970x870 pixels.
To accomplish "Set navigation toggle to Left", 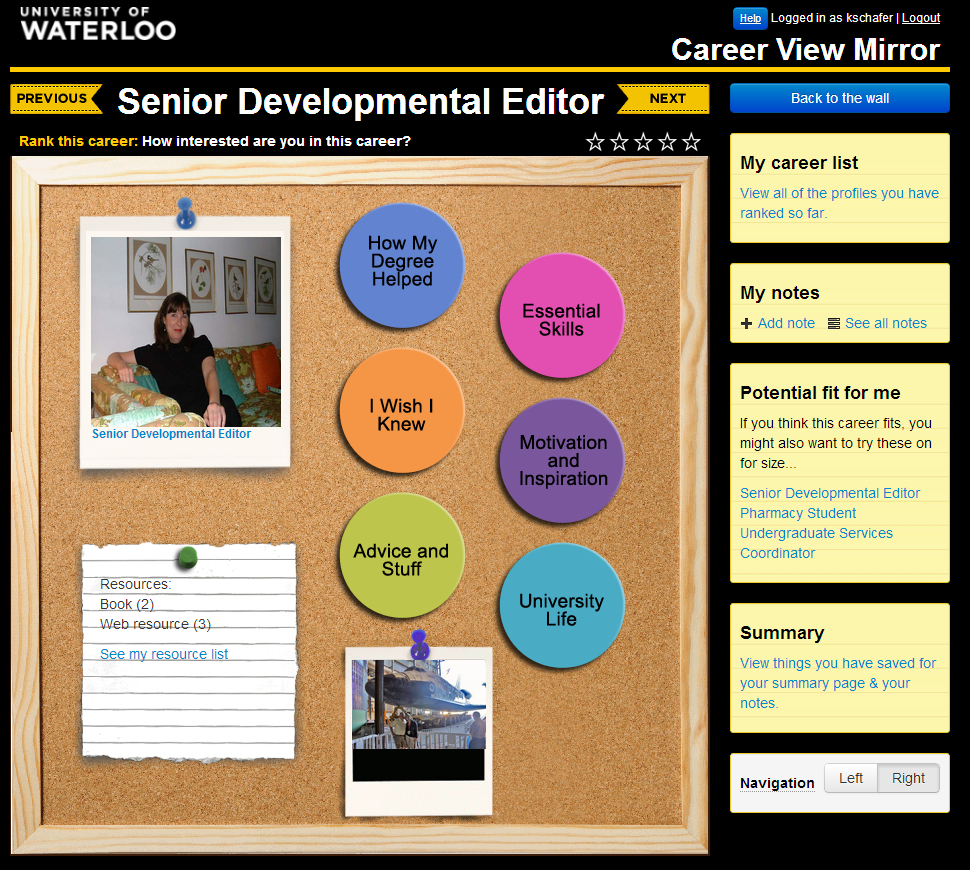I will click(851, 778).
